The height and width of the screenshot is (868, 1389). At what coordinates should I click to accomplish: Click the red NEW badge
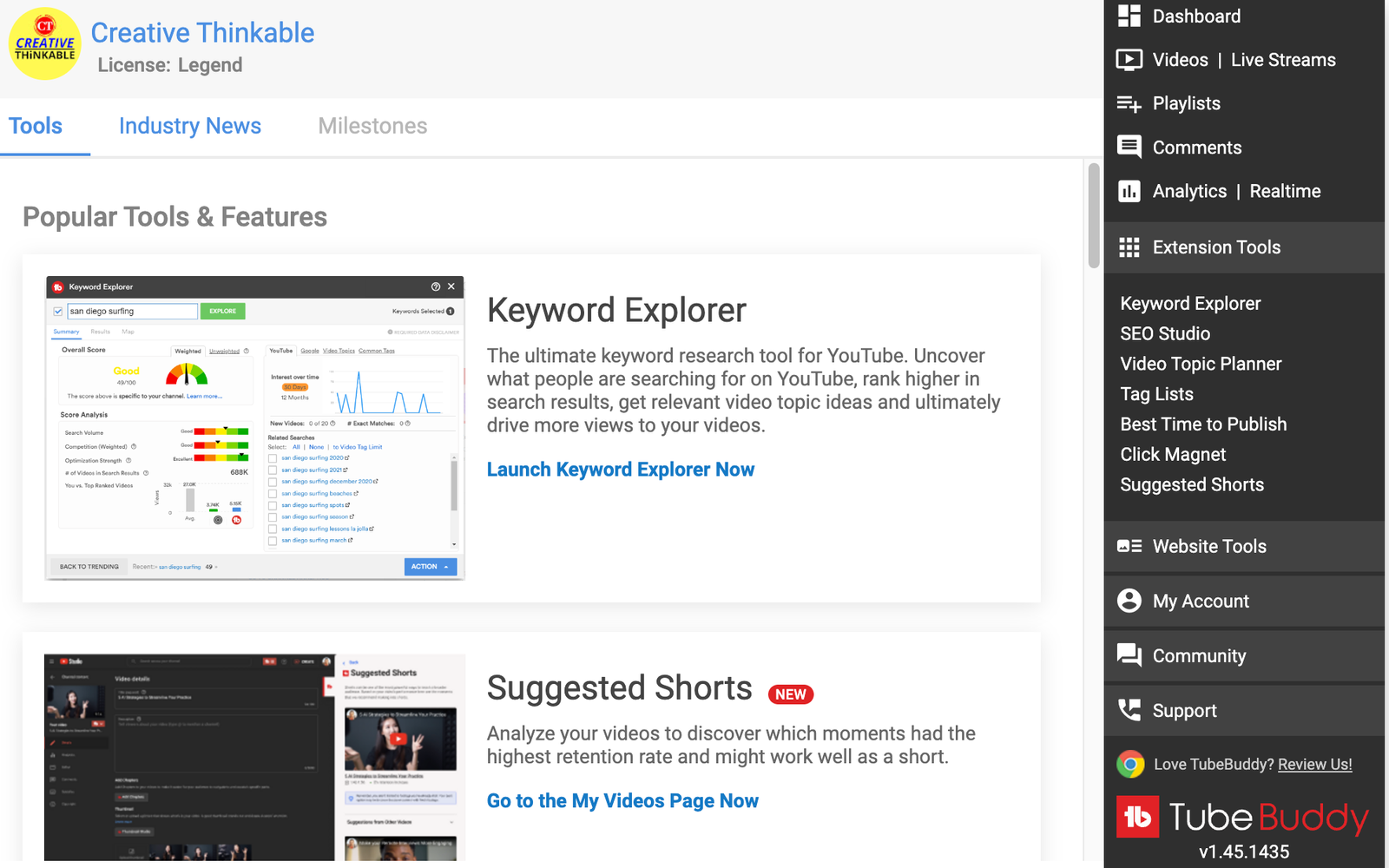(790, 694)
